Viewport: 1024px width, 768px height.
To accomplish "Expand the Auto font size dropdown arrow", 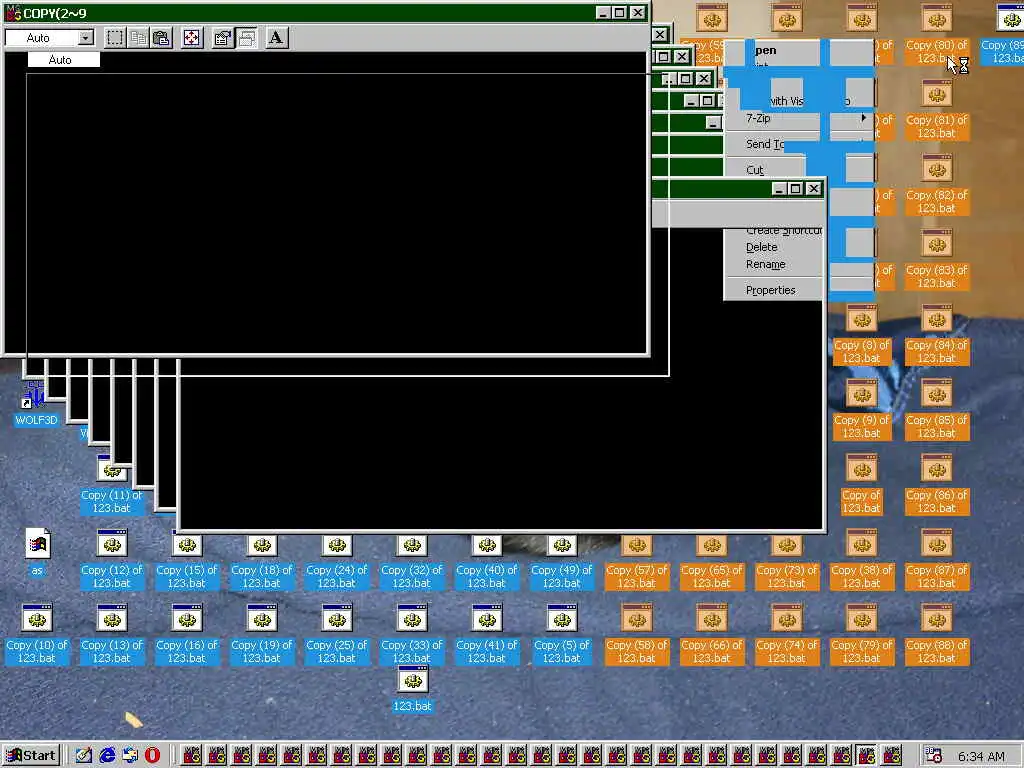I will coord(86,38).
